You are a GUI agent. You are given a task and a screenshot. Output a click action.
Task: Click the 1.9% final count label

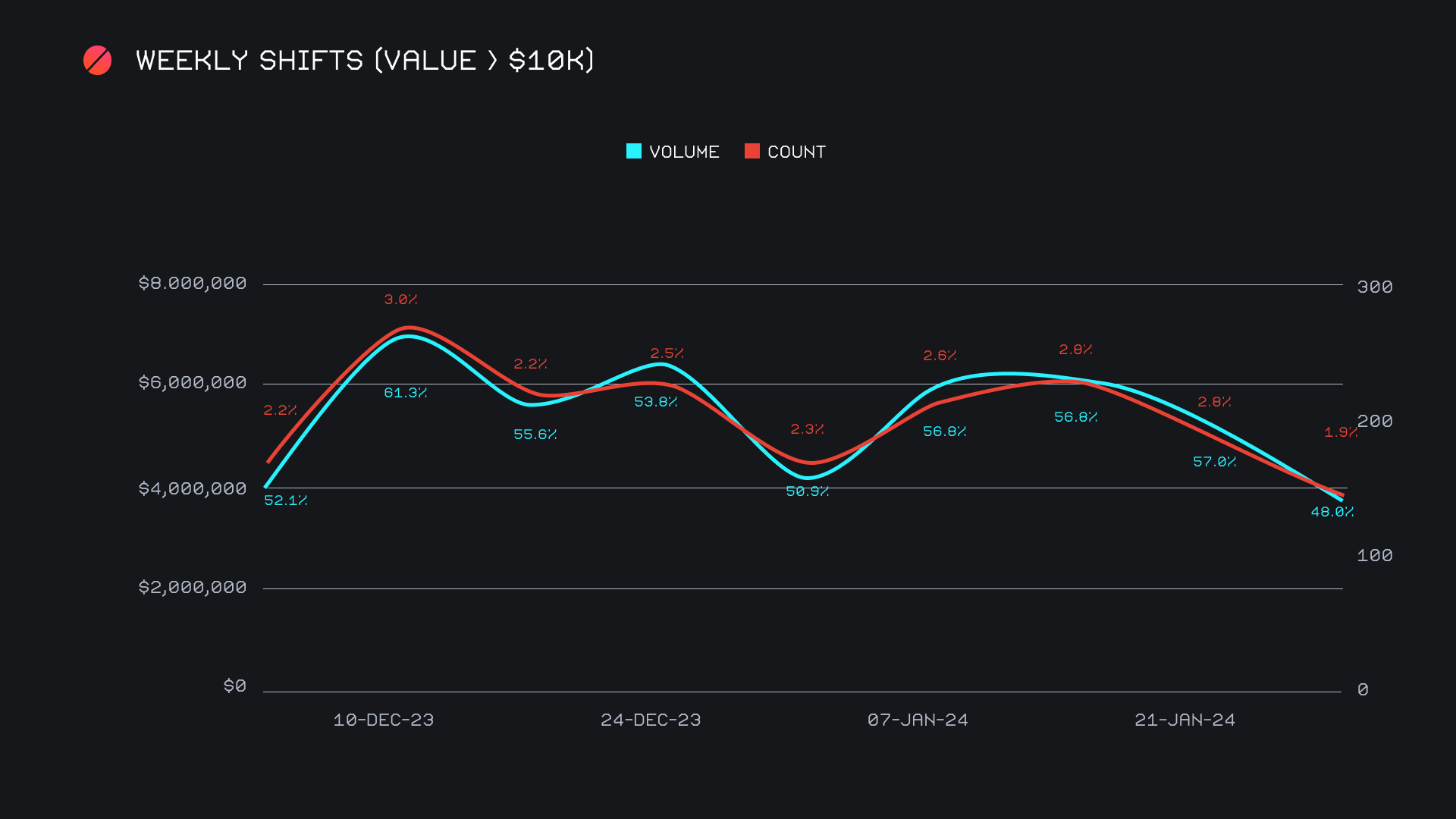1340,432
